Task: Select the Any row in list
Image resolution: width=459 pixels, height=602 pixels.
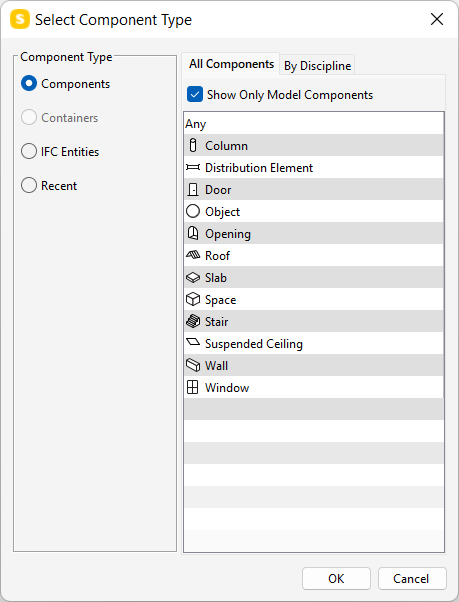Action: coord(314,124)
